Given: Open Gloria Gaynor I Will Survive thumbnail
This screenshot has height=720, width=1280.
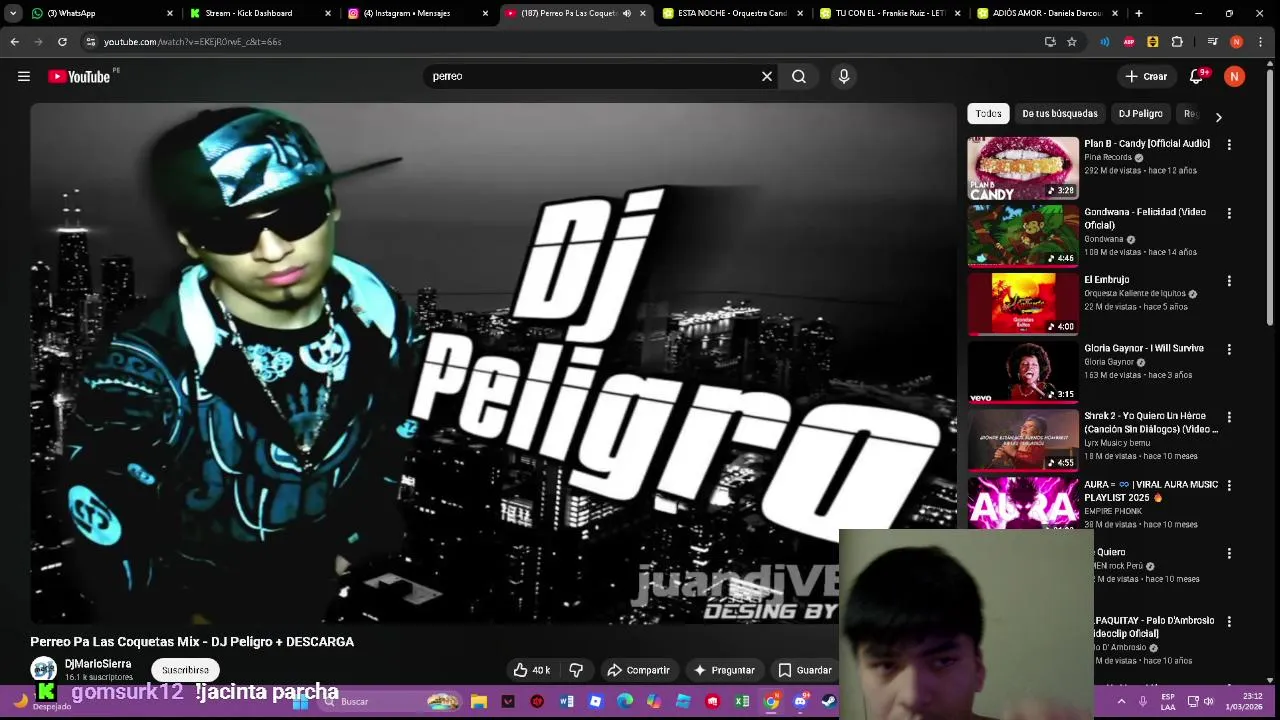Looking at the screenshot, I should (1023, 372).
